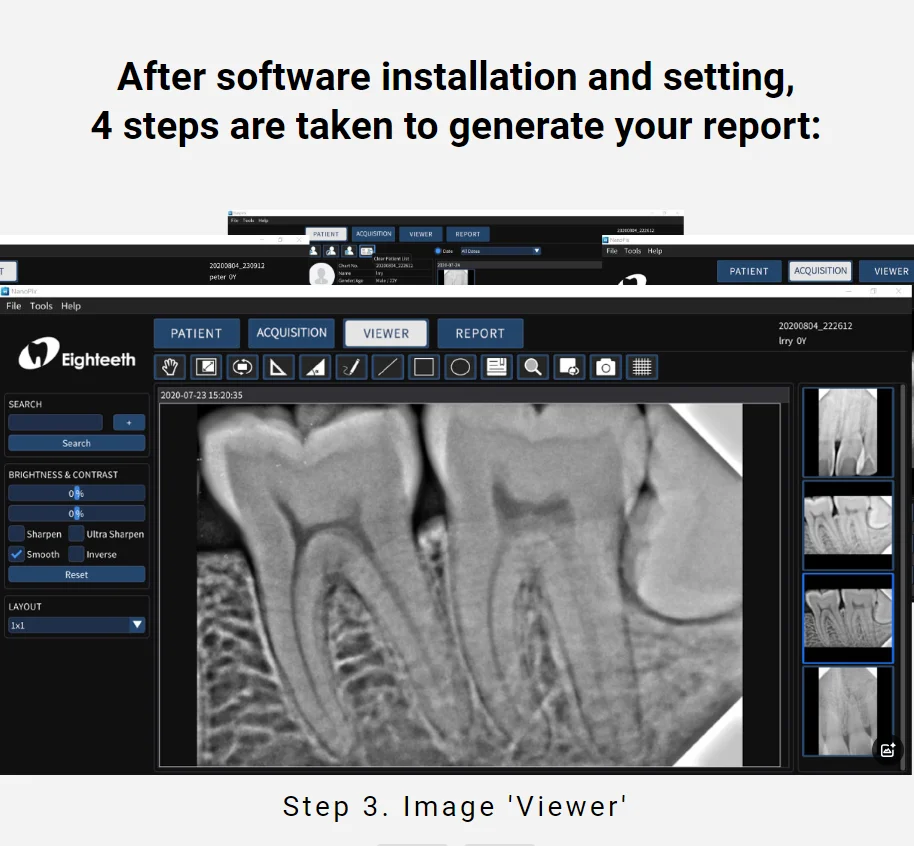Select the Date radio button in back window

(438, 251)
